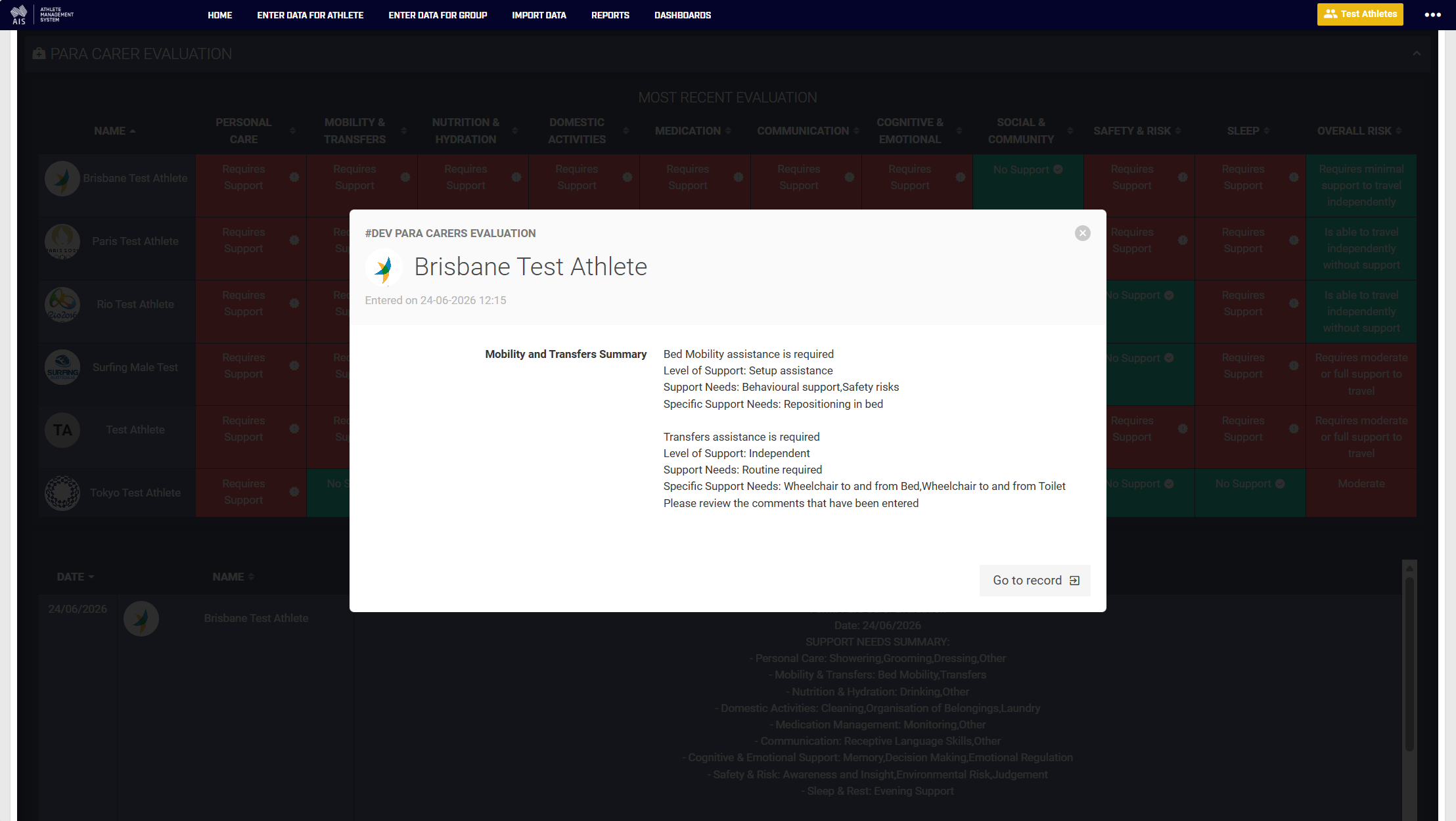Open Brisbane Cognitive & Emotional info icon
Viewport: 1456px width, 821px height.
pos(961,177)
